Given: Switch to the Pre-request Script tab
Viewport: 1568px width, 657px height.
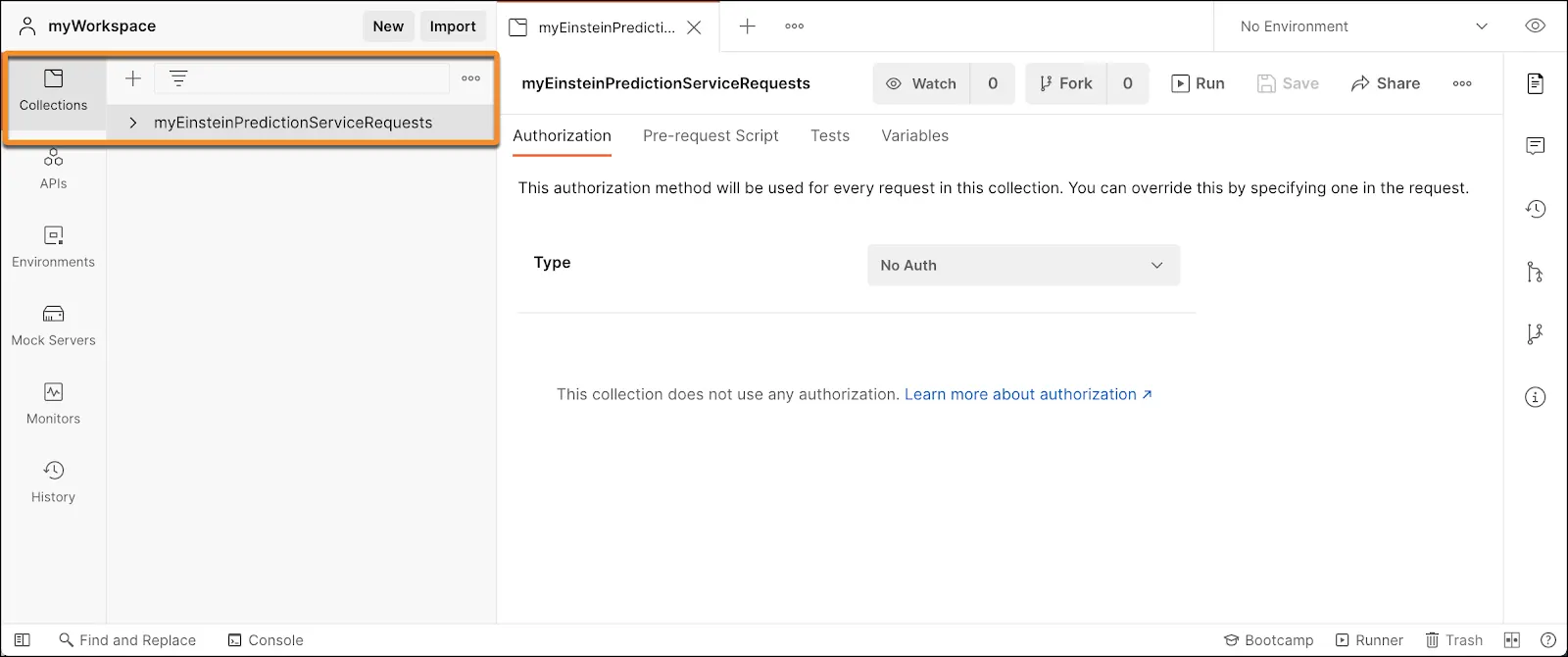Looking at the screenshot, I should [710, 135].
